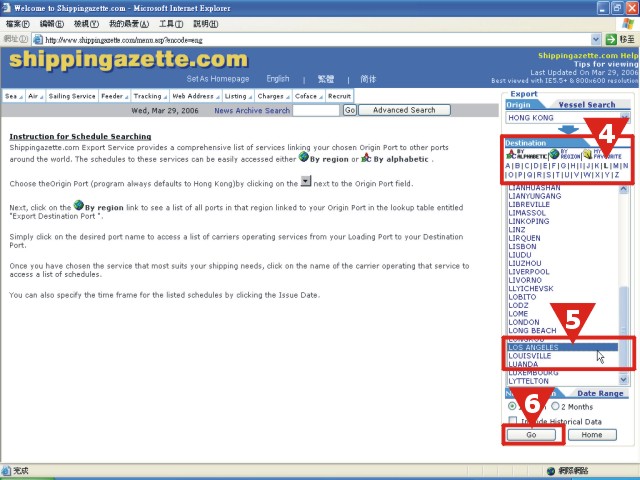Click Sailing Service in the navigation bar

tap(72, 96)
